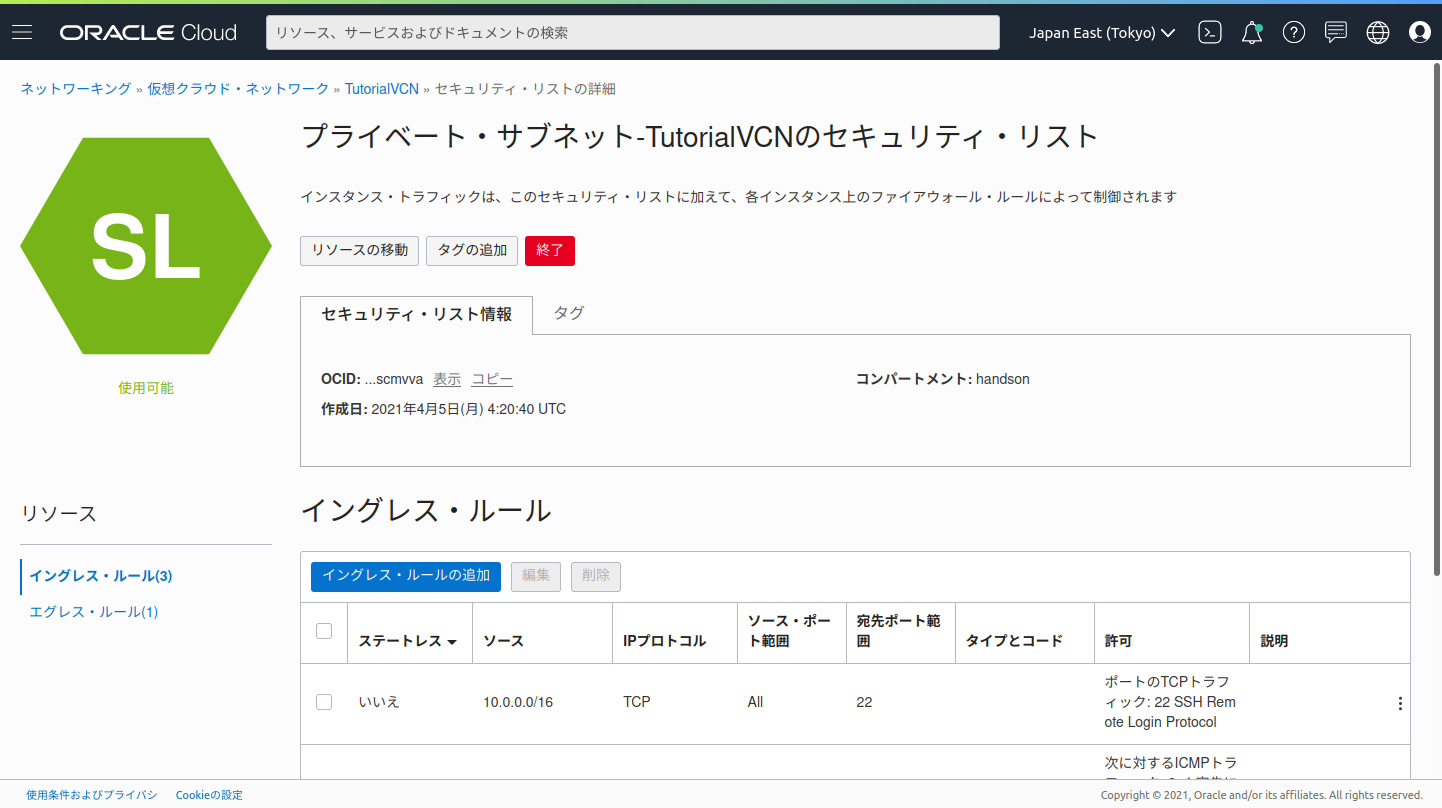Select all ingress rules checkbox
This screenshot has height=808, width=1442.
click(324, 630)
